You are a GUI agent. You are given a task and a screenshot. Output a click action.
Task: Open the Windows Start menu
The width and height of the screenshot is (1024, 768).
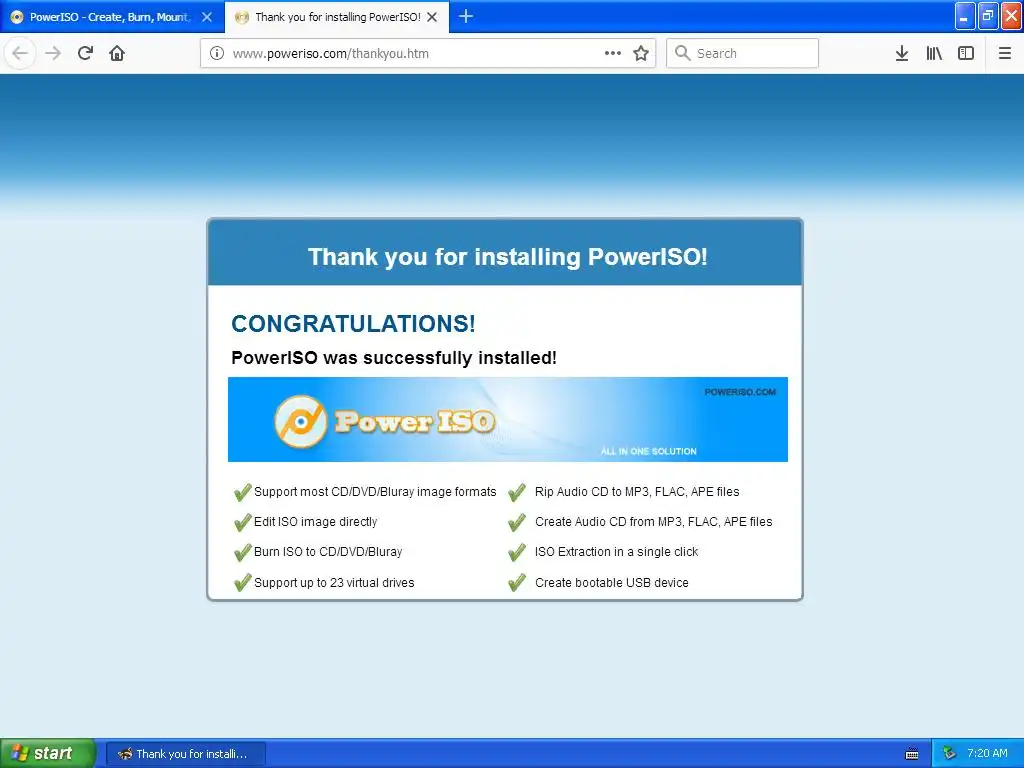click(48, 754)
